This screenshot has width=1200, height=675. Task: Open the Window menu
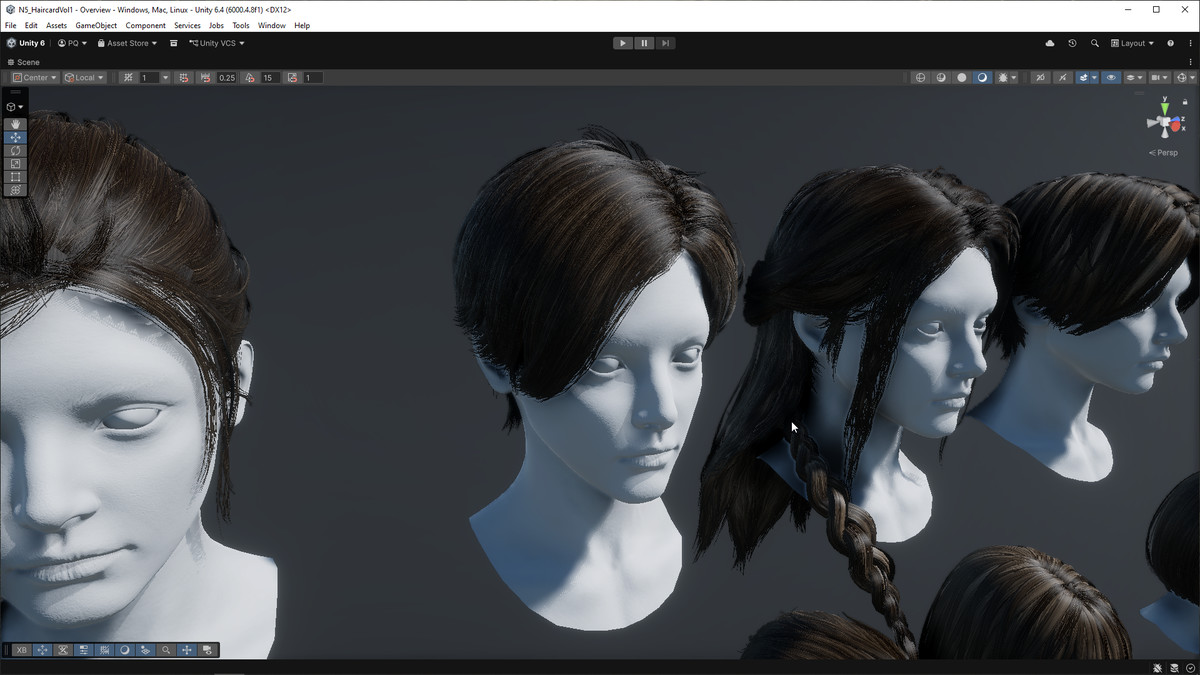pos(272,25)
